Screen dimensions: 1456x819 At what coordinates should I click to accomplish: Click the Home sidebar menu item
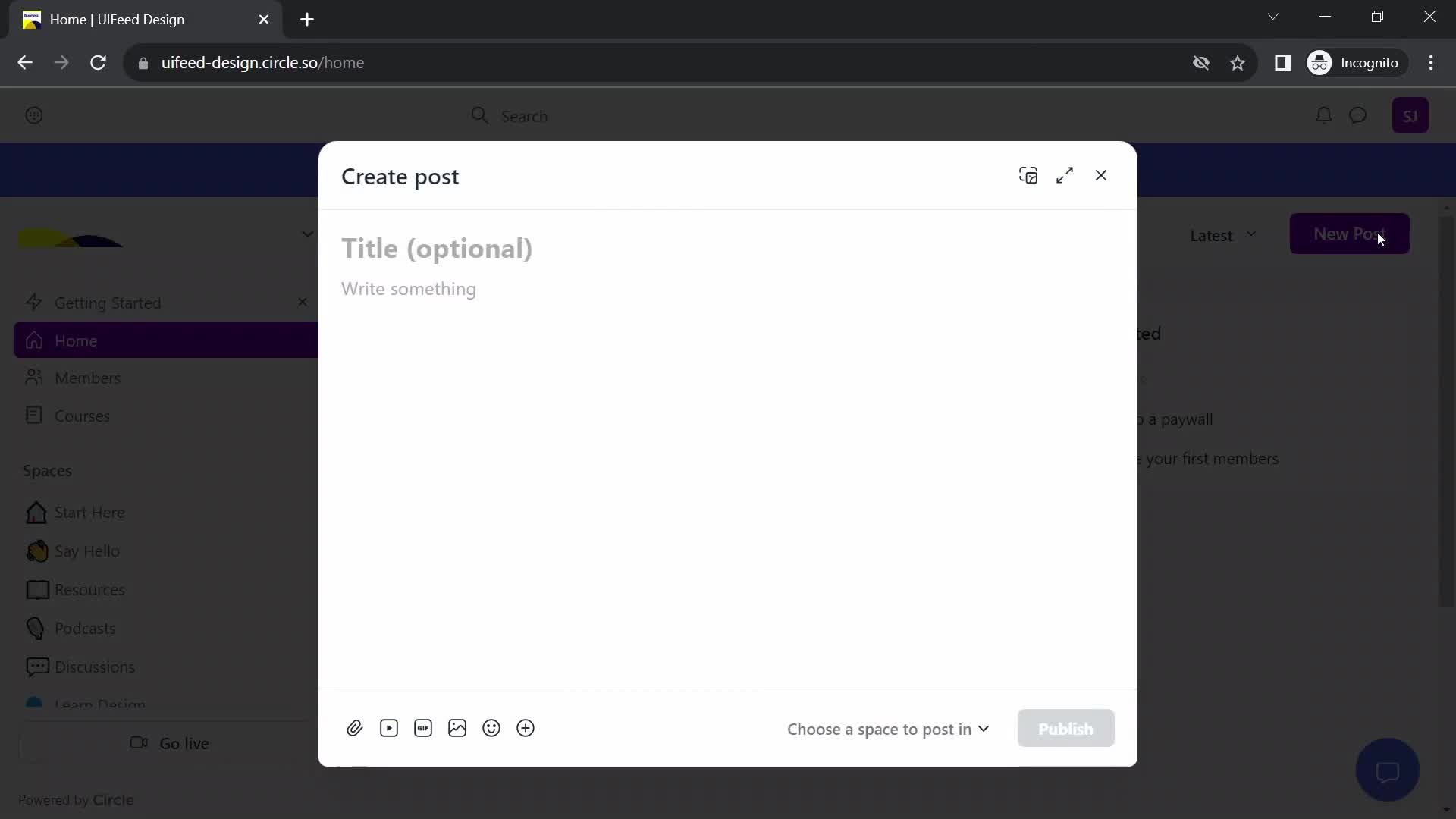(76, 341)
